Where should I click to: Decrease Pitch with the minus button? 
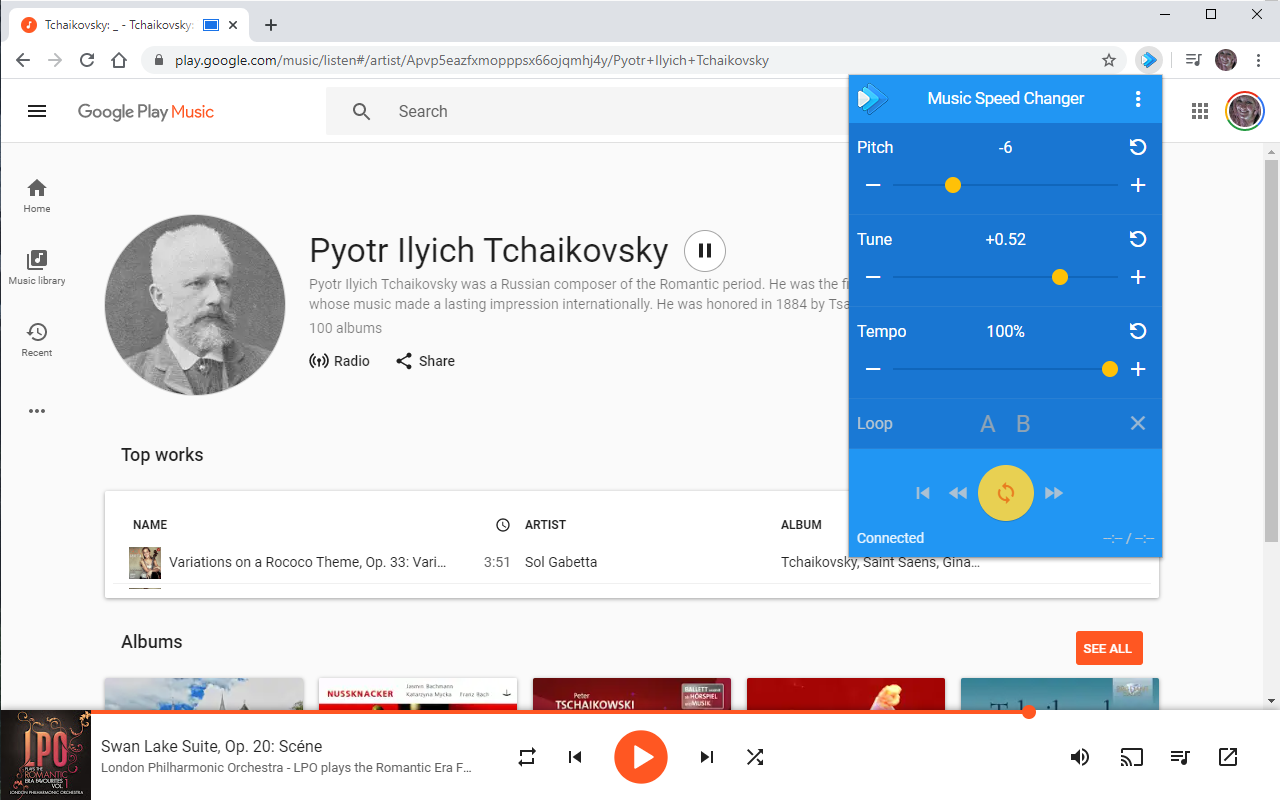pyautogui.click(x=873, y=185)
